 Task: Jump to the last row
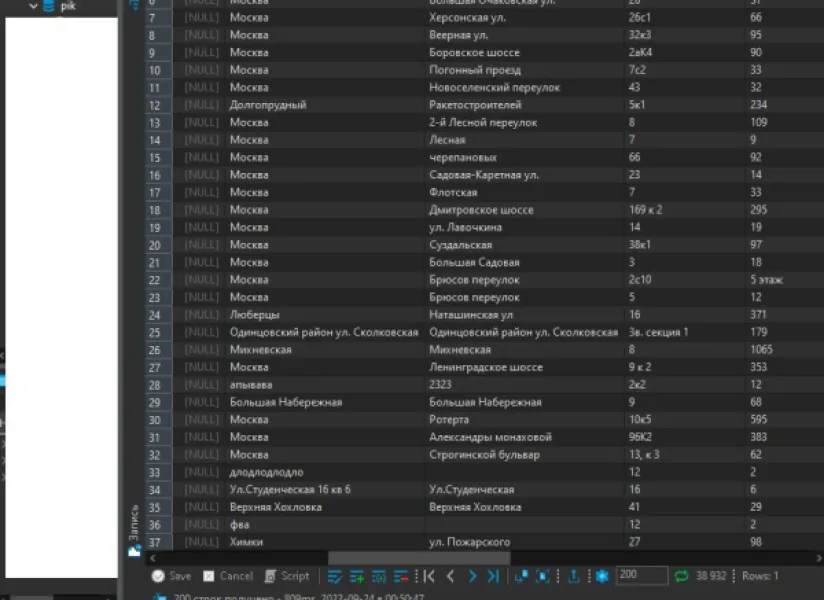[493, 576]
